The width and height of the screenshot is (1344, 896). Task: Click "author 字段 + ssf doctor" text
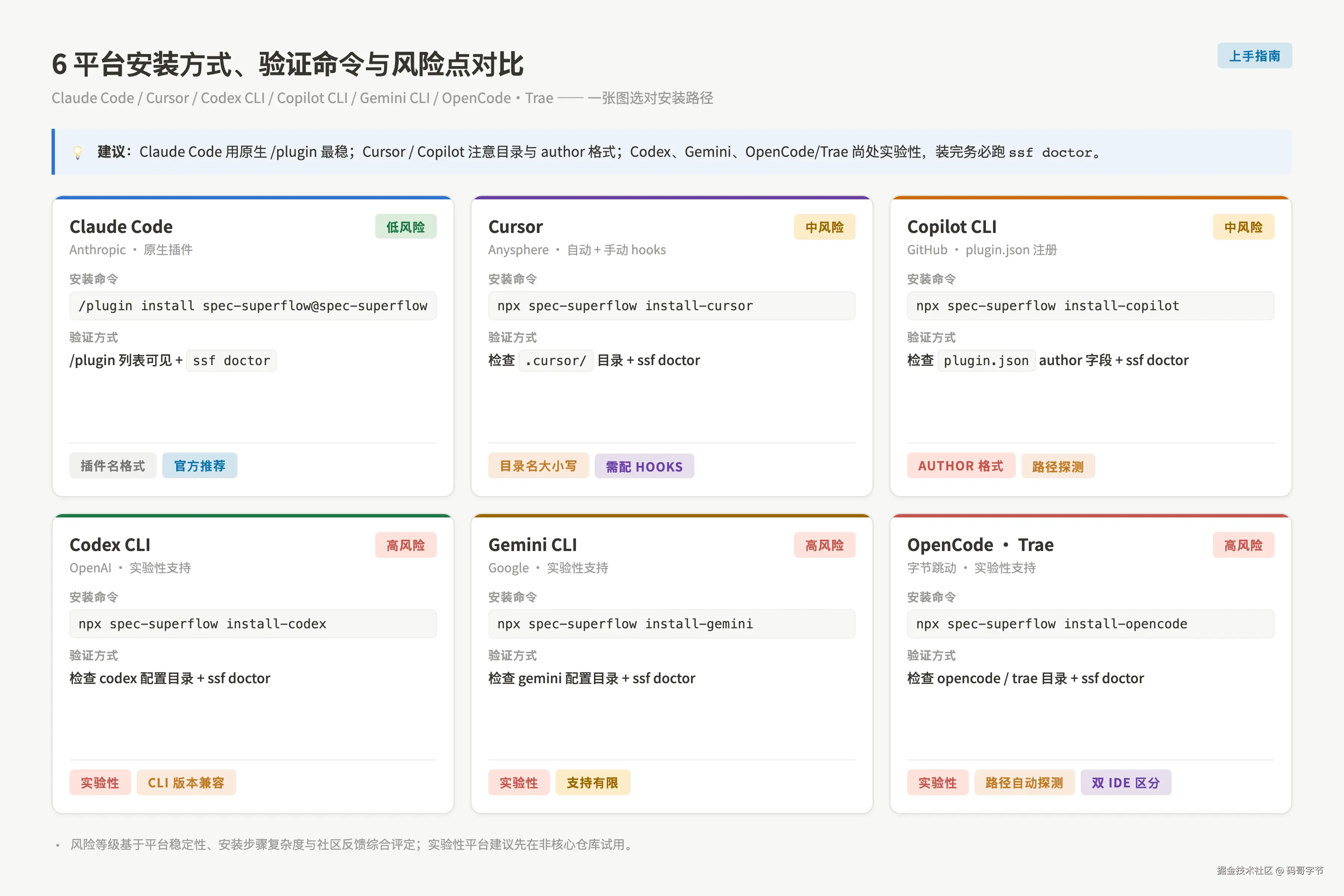[1114, 361]
